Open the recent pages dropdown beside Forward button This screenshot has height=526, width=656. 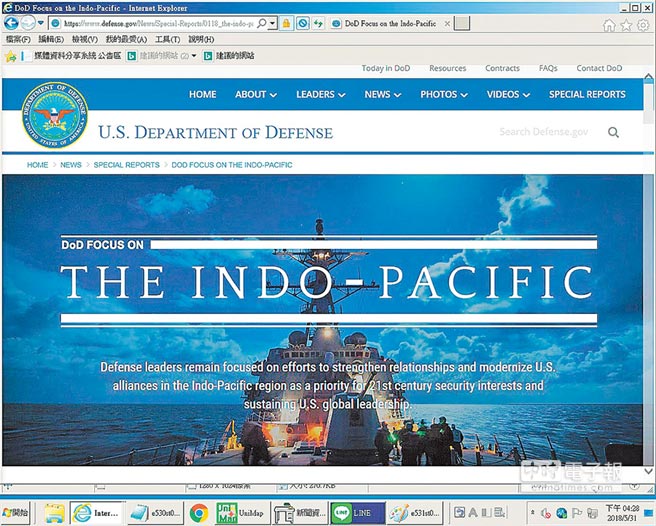coord(41,23)
